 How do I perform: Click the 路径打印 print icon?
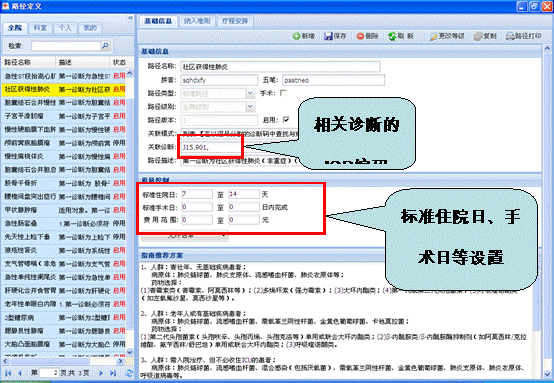point(510,36)
